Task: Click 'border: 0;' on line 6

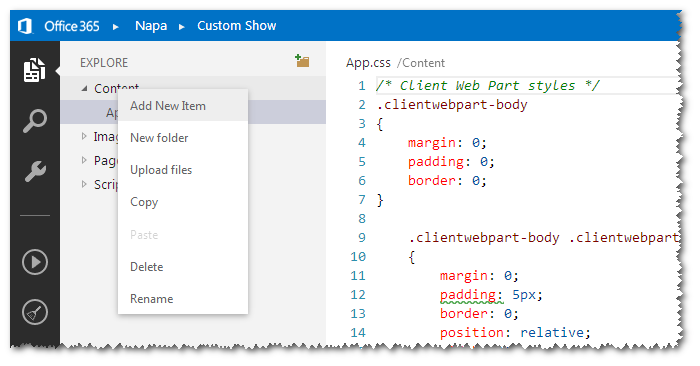Action: [447, 181]
